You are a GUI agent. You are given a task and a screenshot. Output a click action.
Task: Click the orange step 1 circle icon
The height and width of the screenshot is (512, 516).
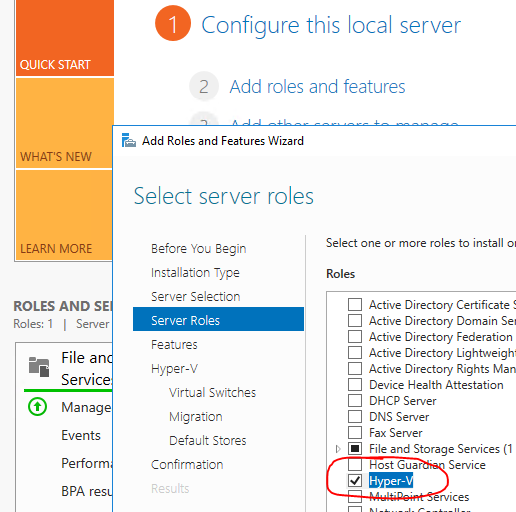[x=173, y=23]
